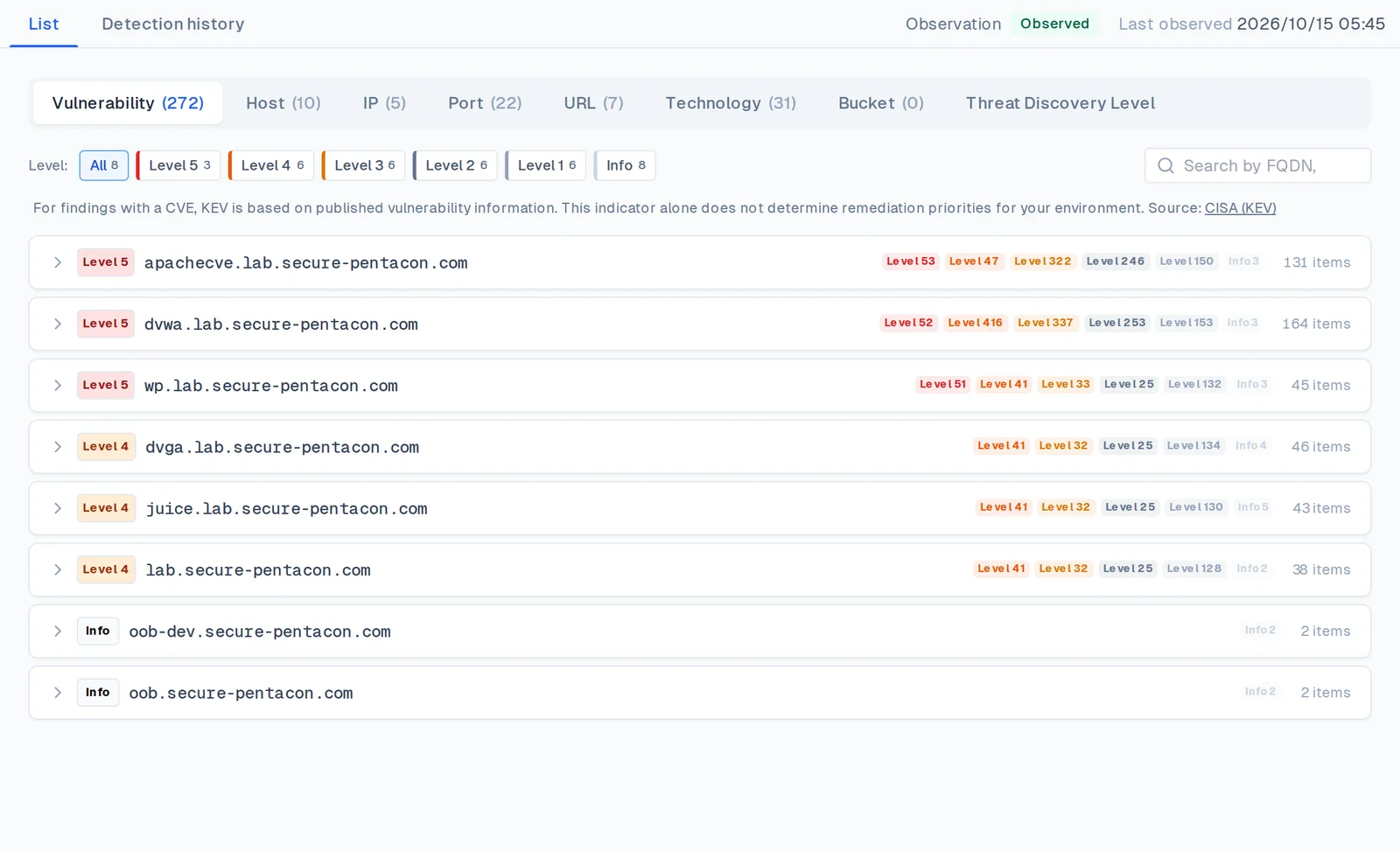Click the Info badge on the oob.secure-pentacon.com row

click(98, 693)
